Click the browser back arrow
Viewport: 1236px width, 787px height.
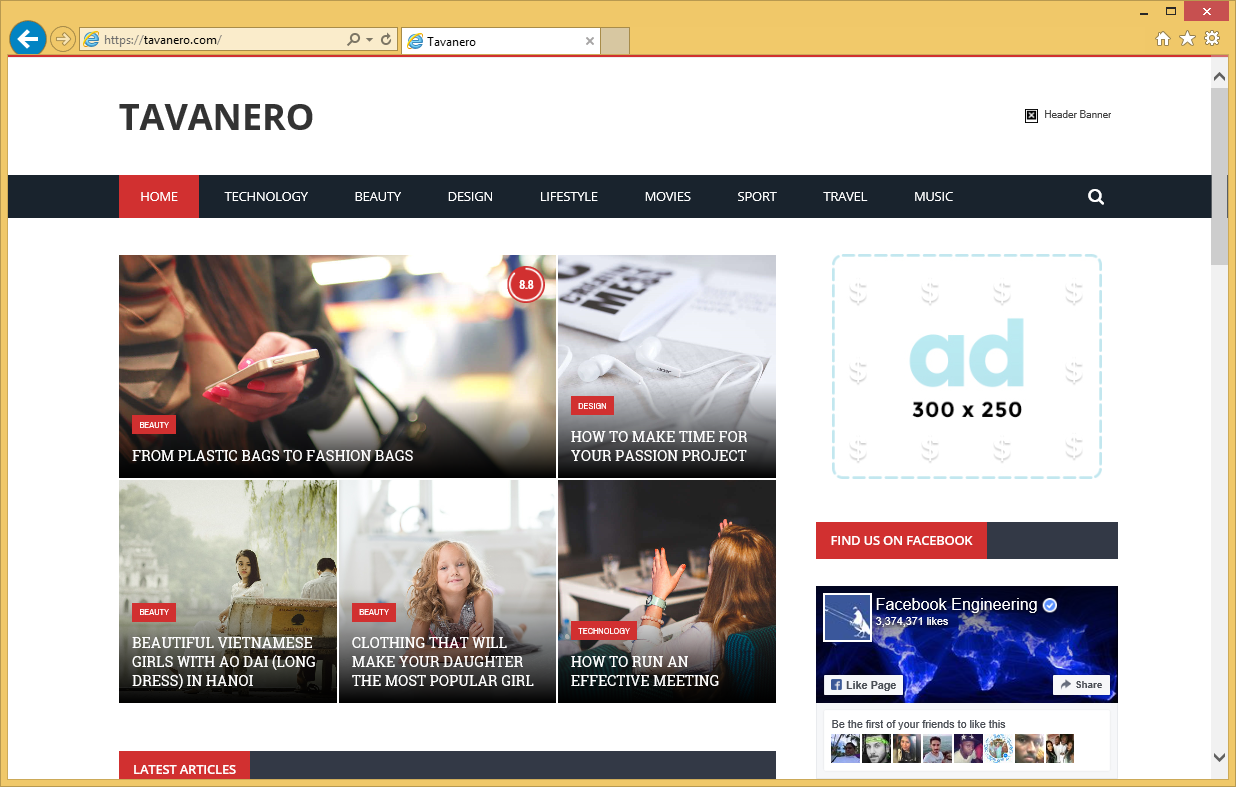tap(27, 38)
